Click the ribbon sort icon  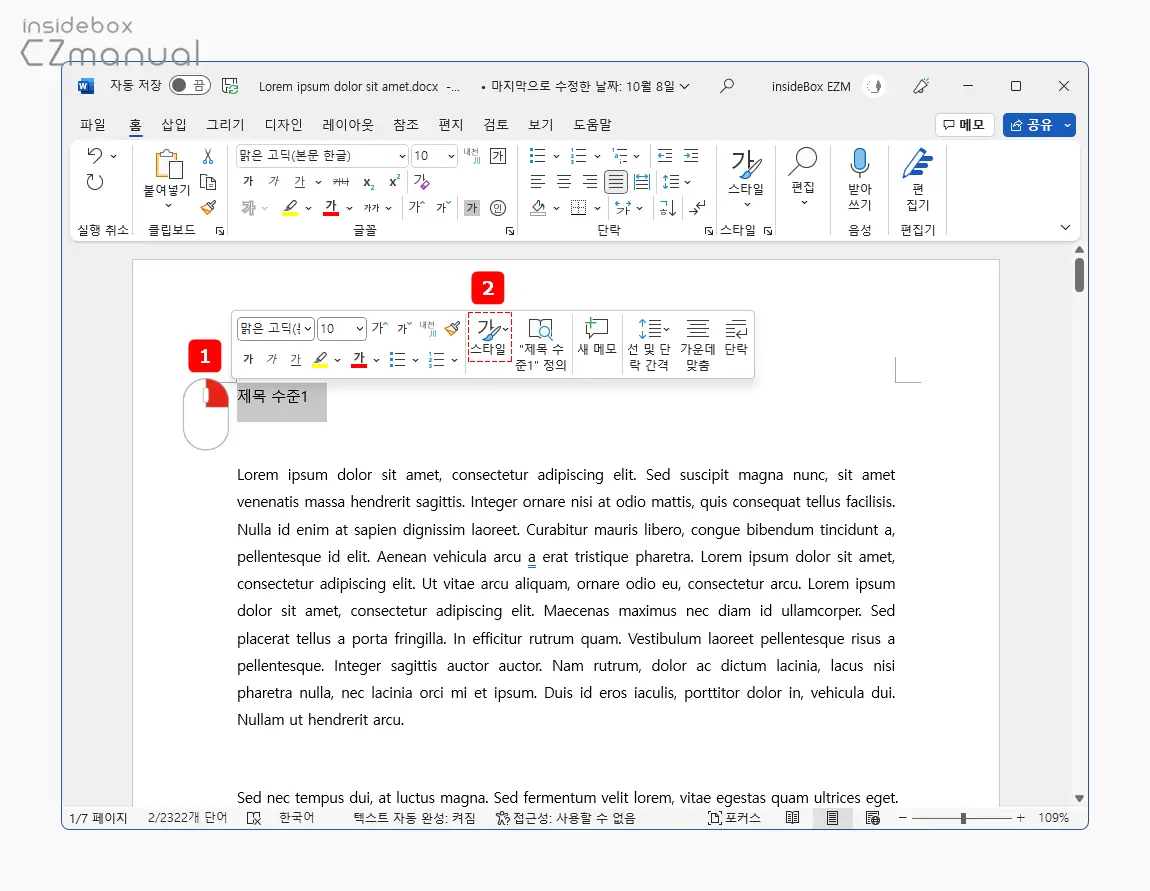[669, 208]
